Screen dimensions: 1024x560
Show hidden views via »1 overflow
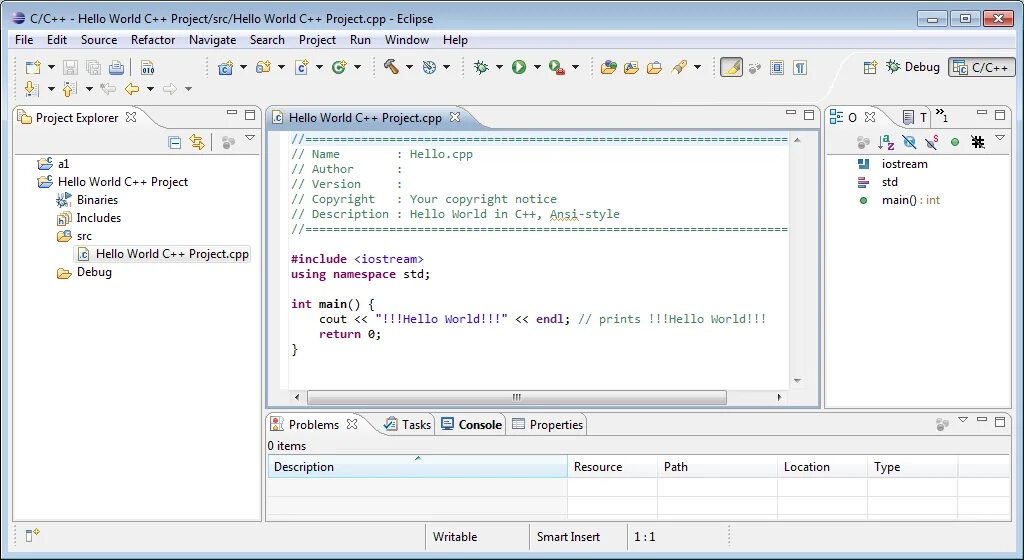942,116
